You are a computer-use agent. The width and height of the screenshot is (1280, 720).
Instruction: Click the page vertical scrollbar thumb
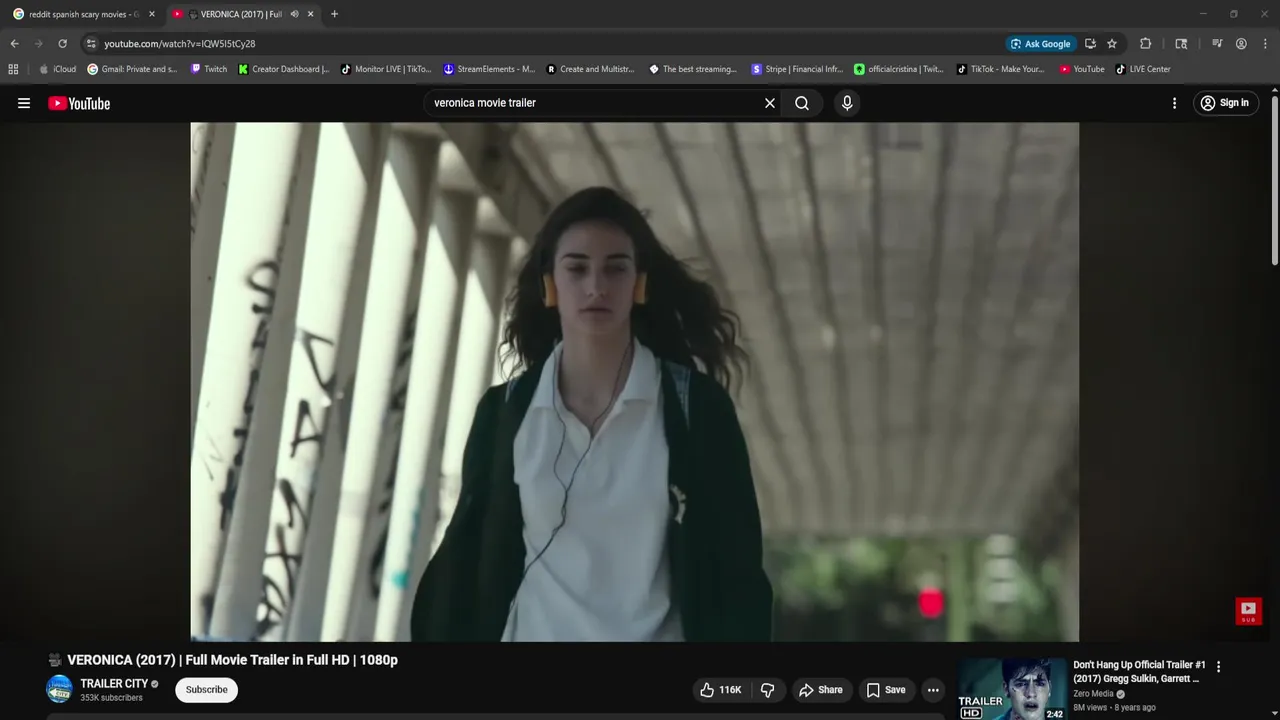(x=1275, y=182)
